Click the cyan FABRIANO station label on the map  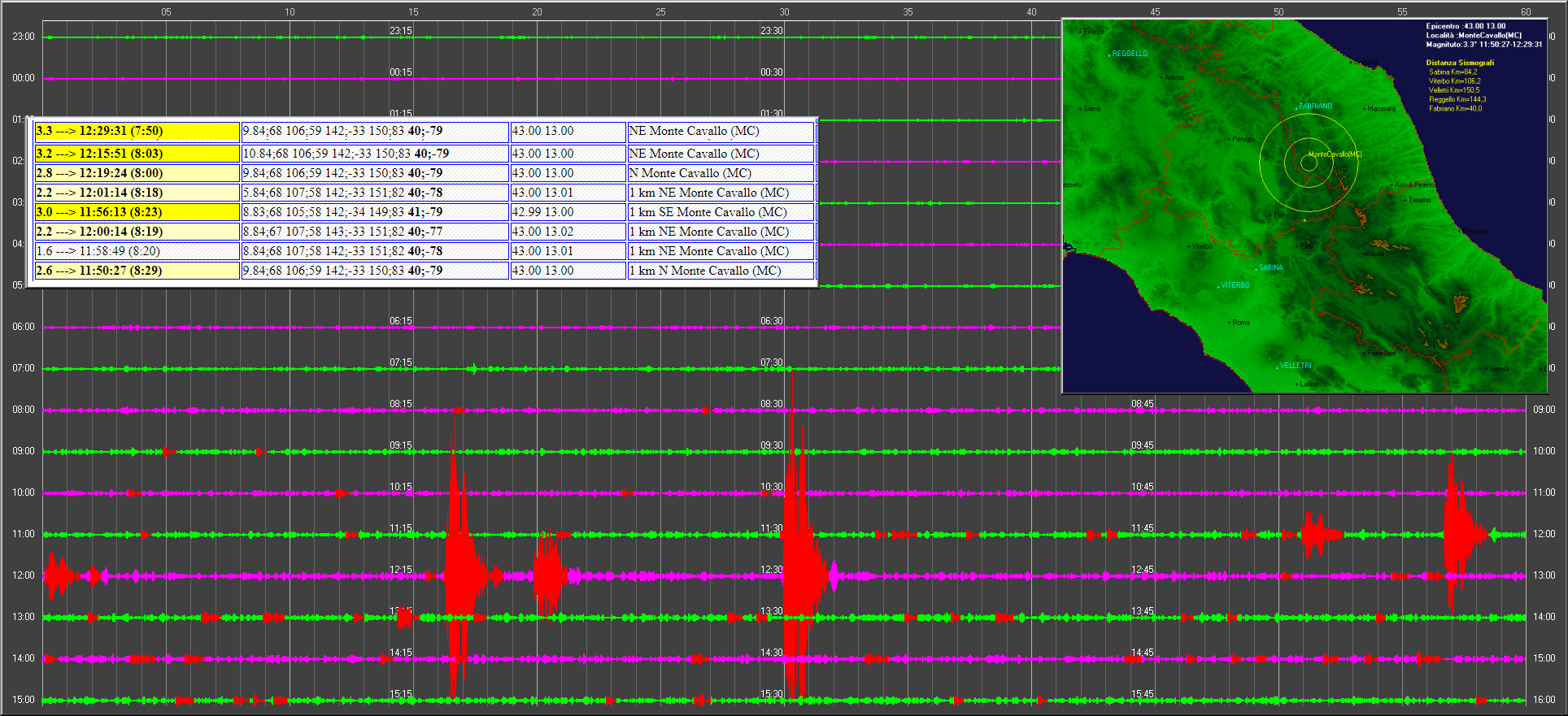click(x=1315, y=106)
